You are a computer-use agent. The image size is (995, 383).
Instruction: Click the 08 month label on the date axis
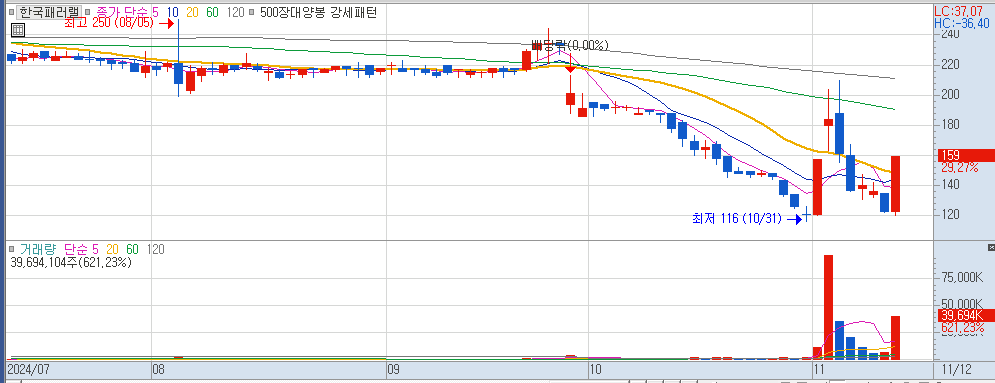click(159, 369)
